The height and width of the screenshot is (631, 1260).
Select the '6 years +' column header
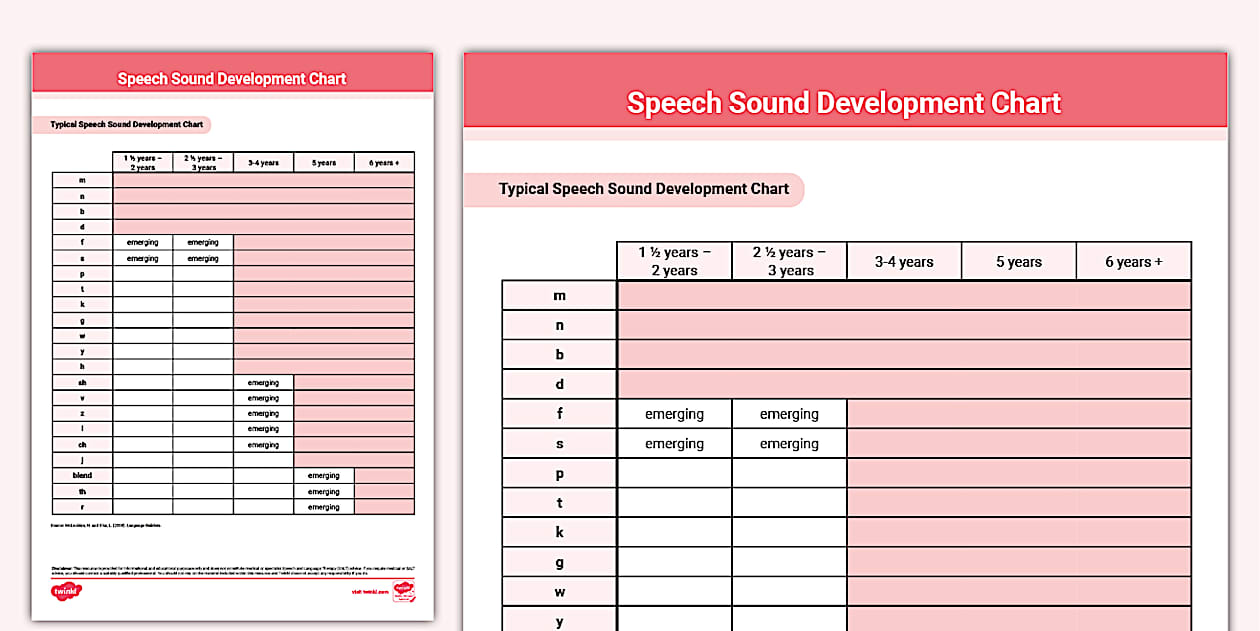[x=1133, y=260]
